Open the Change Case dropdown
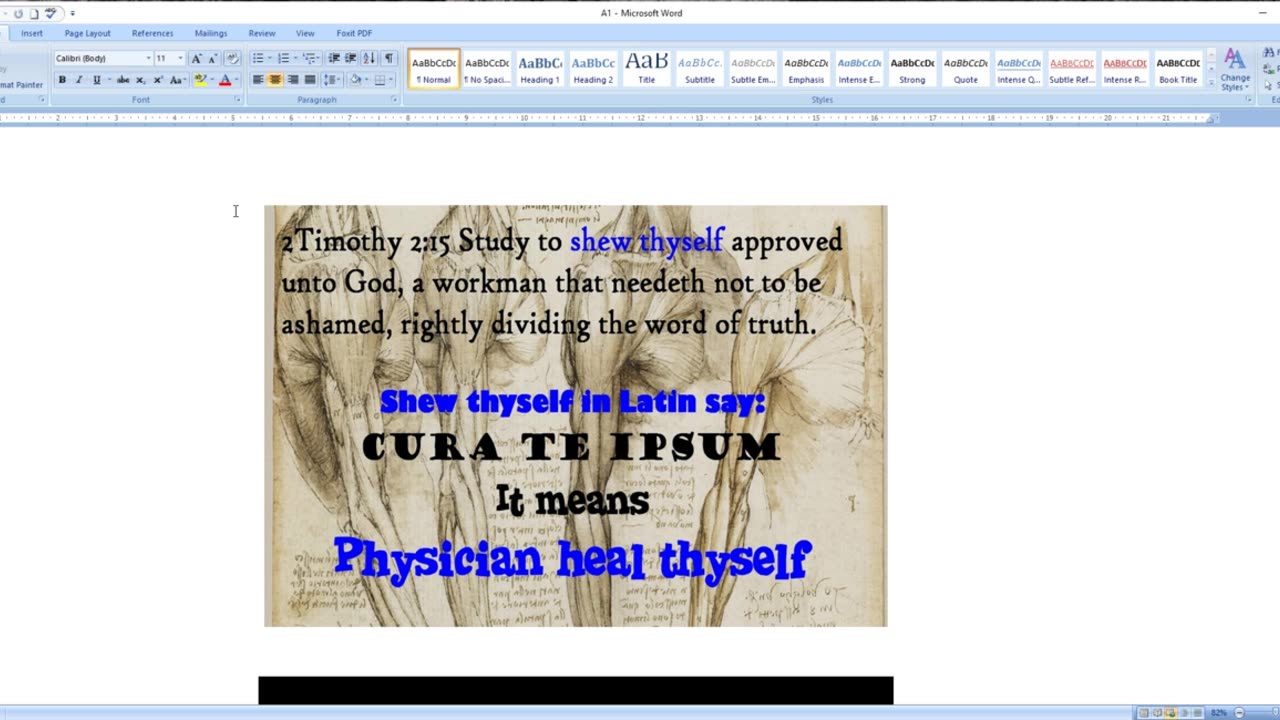Screen dimensions: 1280x720 [x=177, y=80]
